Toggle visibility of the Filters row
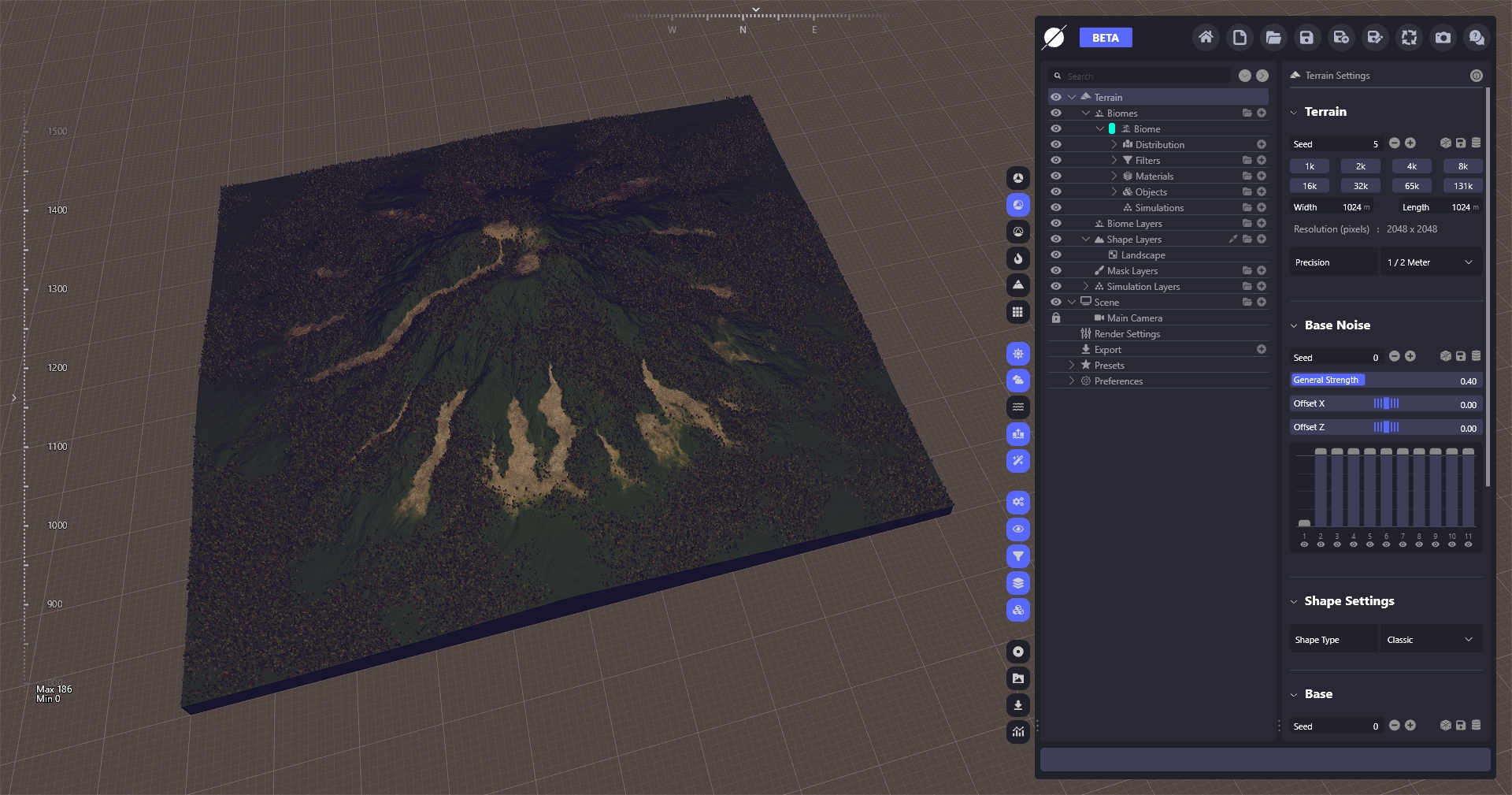This screenshot has width=1512, height=795. 1056,161
